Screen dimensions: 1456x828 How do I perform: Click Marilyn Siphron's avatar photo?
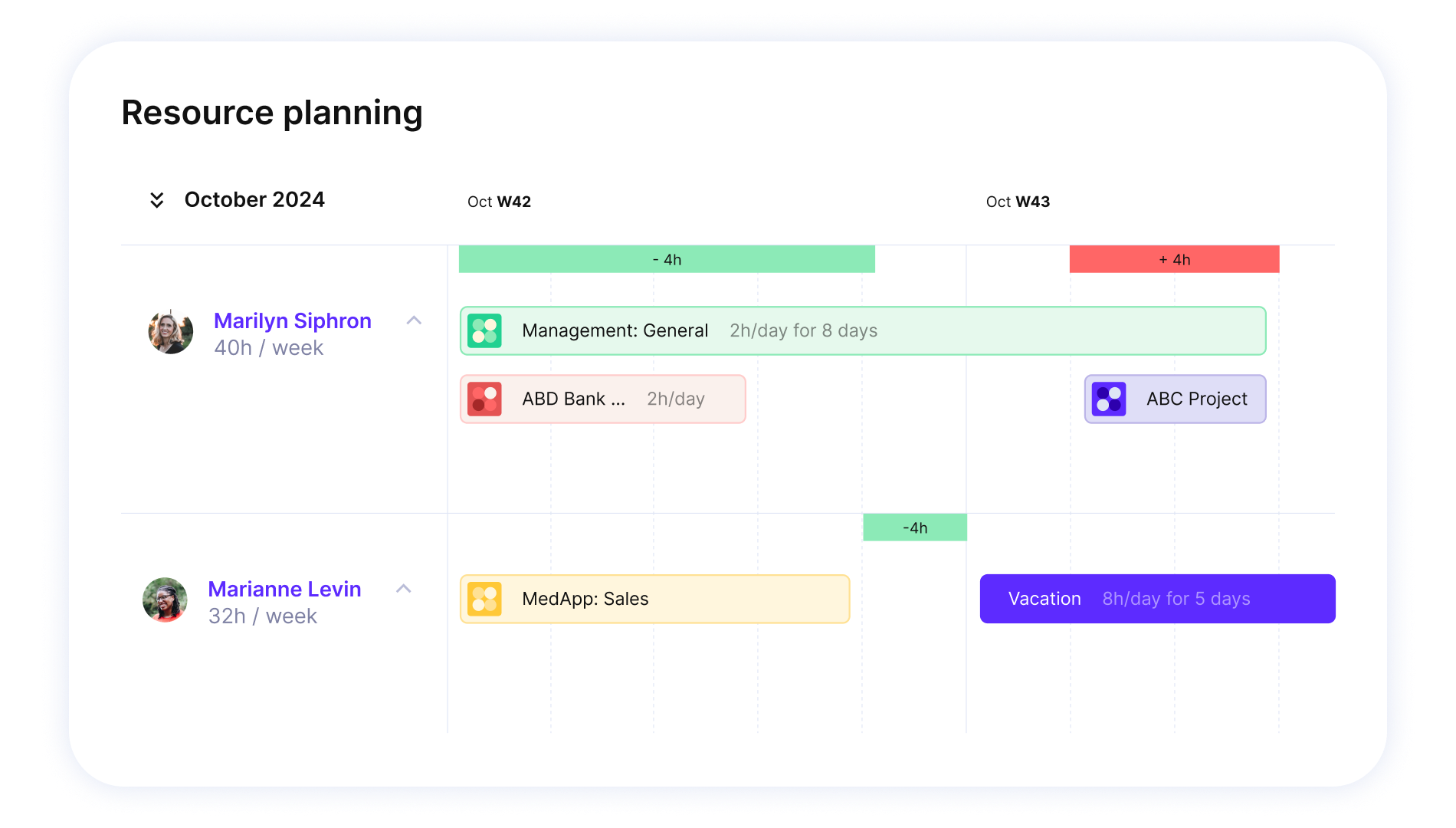pyautogui.click(x=170, y=332)
